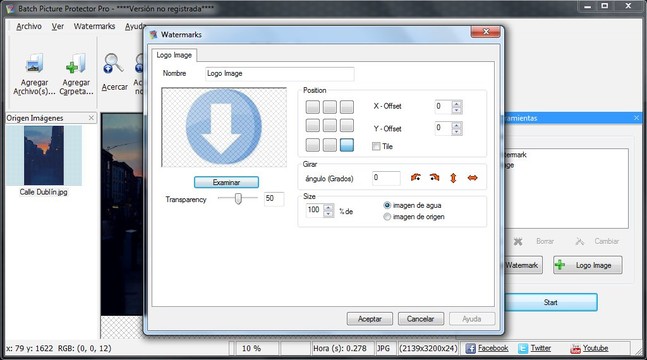Select bottom-left position button in Position grid

tap(312, 145)
